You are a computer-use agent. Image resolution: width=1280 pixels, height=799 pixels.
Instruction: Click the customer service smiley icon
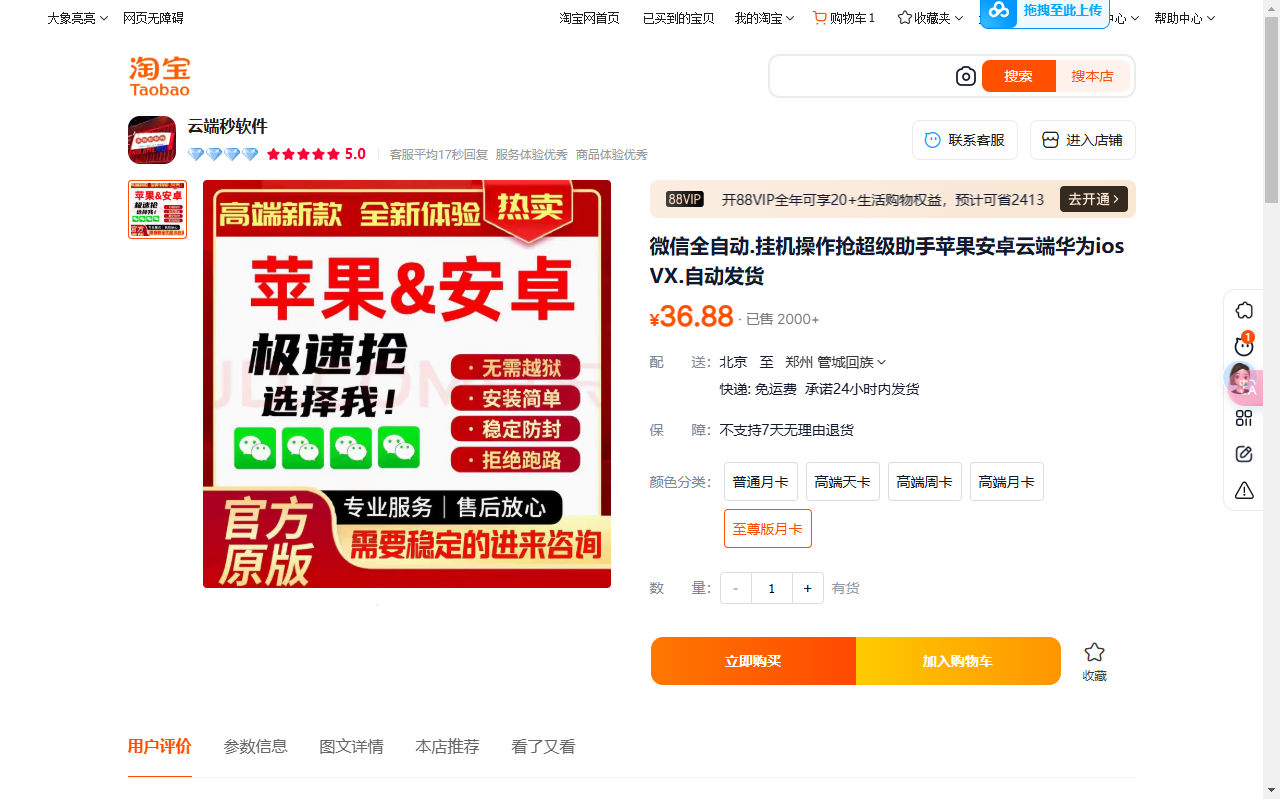pos(933,140)
